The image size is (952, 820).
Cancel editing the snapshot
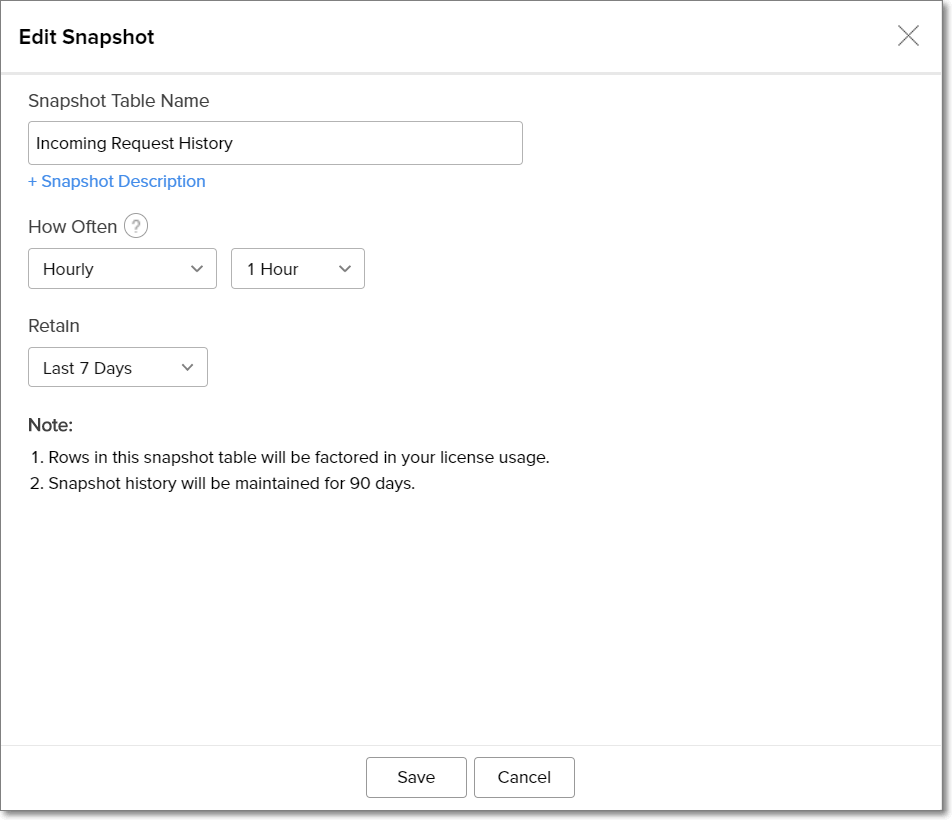tap(524, 777)
